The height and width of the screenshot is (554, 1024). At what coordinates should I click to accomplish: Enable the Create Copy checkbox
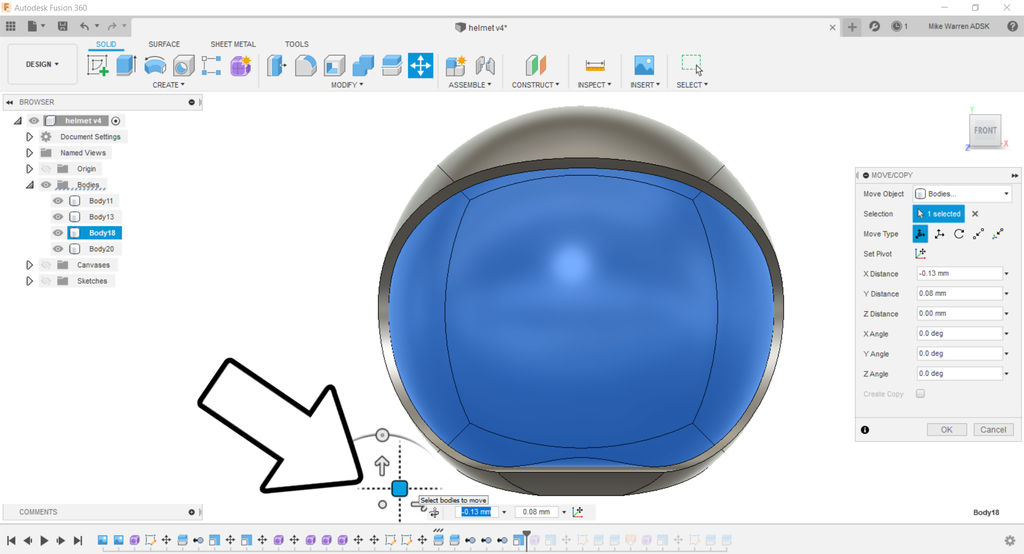point(920,393)
